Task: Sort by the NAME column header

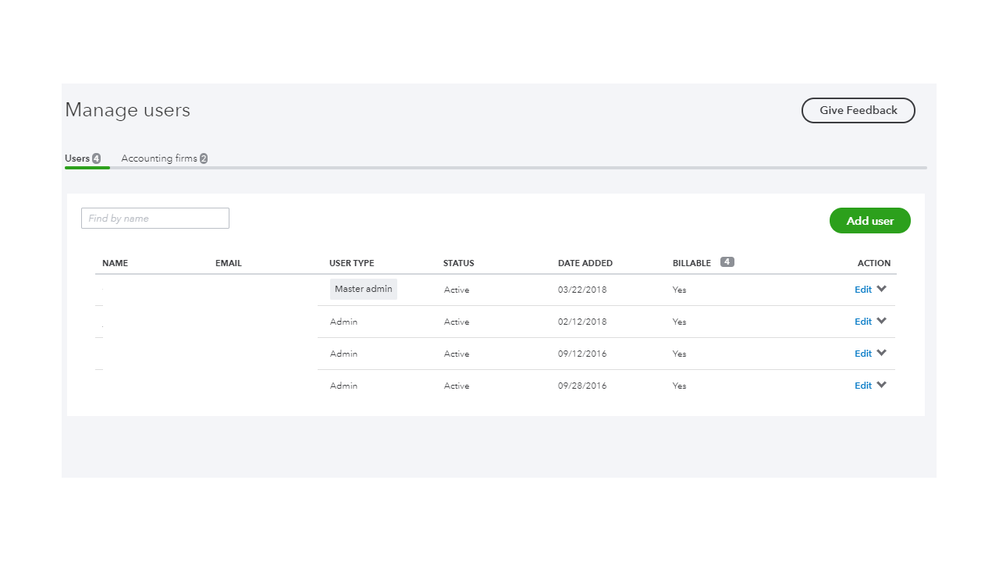Action: 115,264
